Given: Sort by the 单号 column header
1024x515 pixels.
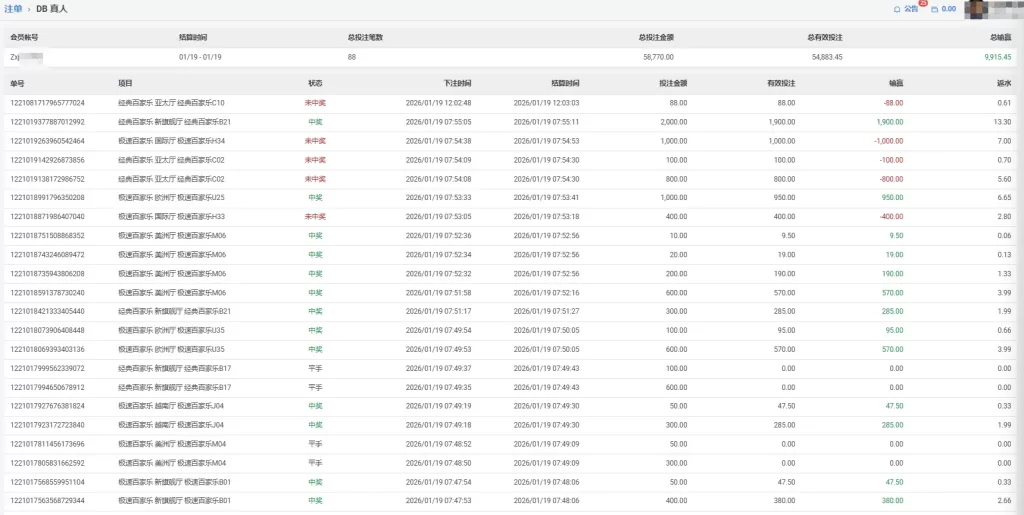Looking at the screenshot, I should 16,83.
